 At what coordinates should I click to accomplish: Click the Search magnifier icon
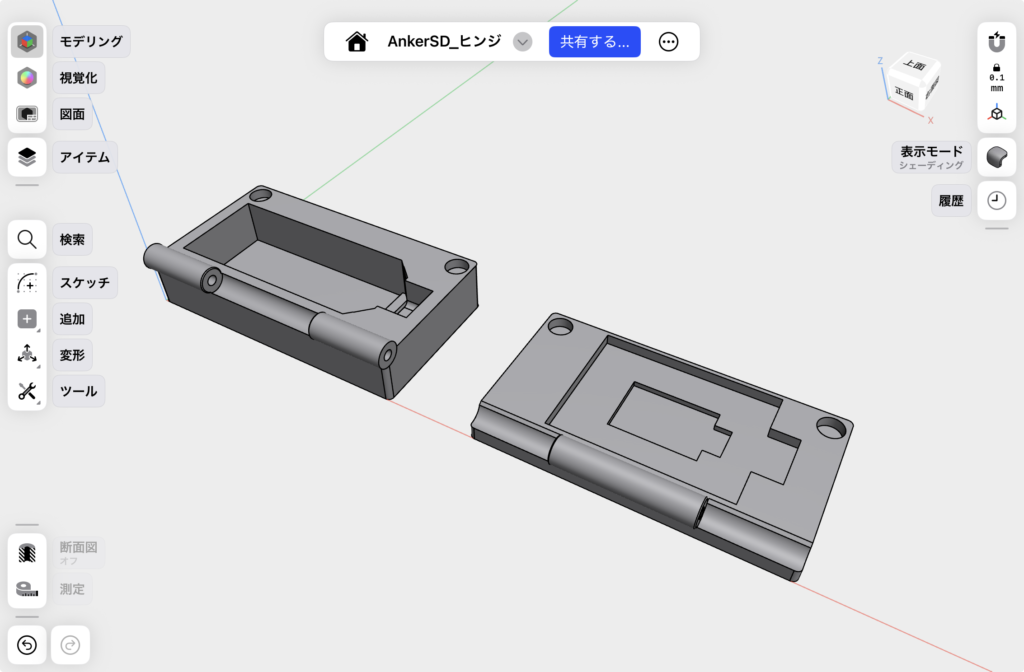click(27, 240)
